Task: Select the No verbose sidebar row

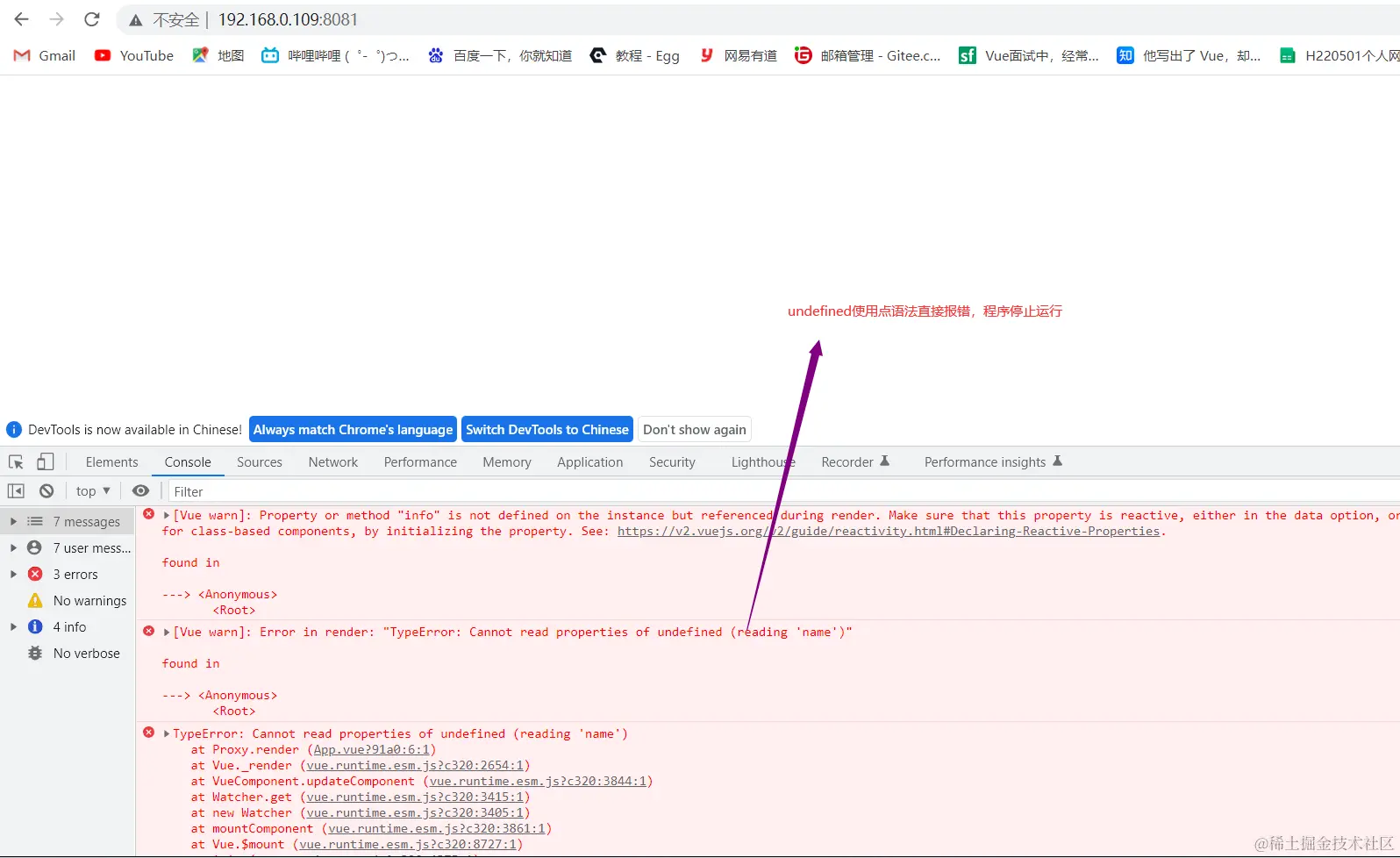Action: coord(68,654)
